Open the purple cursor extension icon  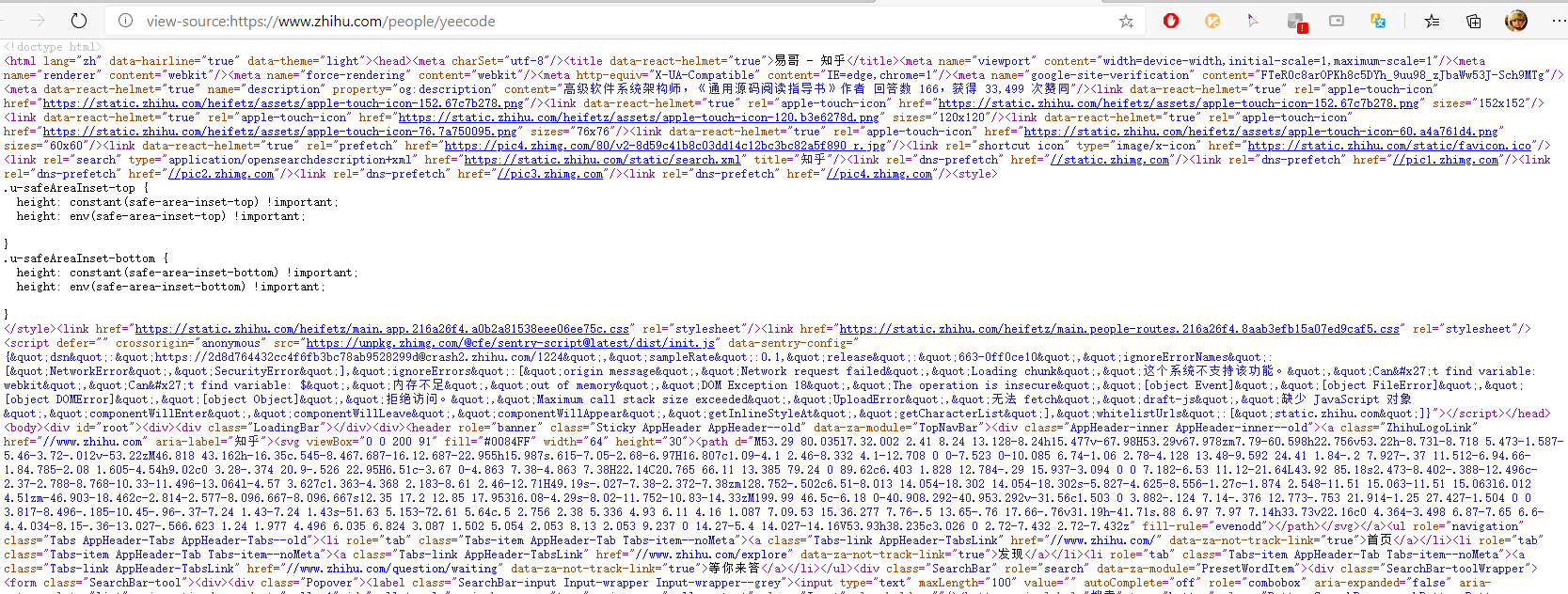click(1253, 21)
